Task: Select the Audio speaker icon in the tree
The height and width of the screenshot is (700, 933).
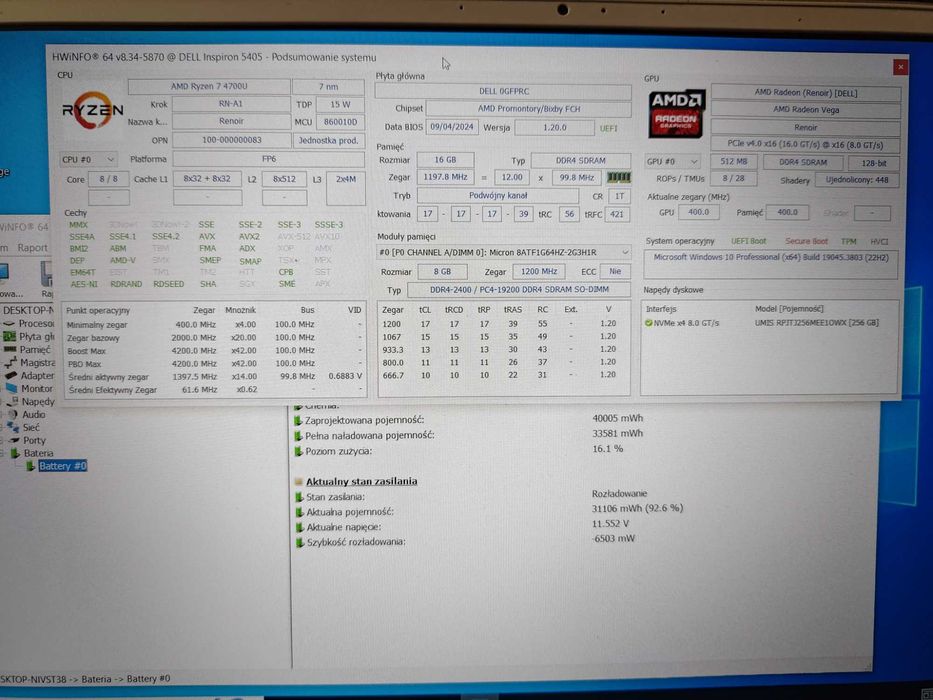Action: (12, 414)
